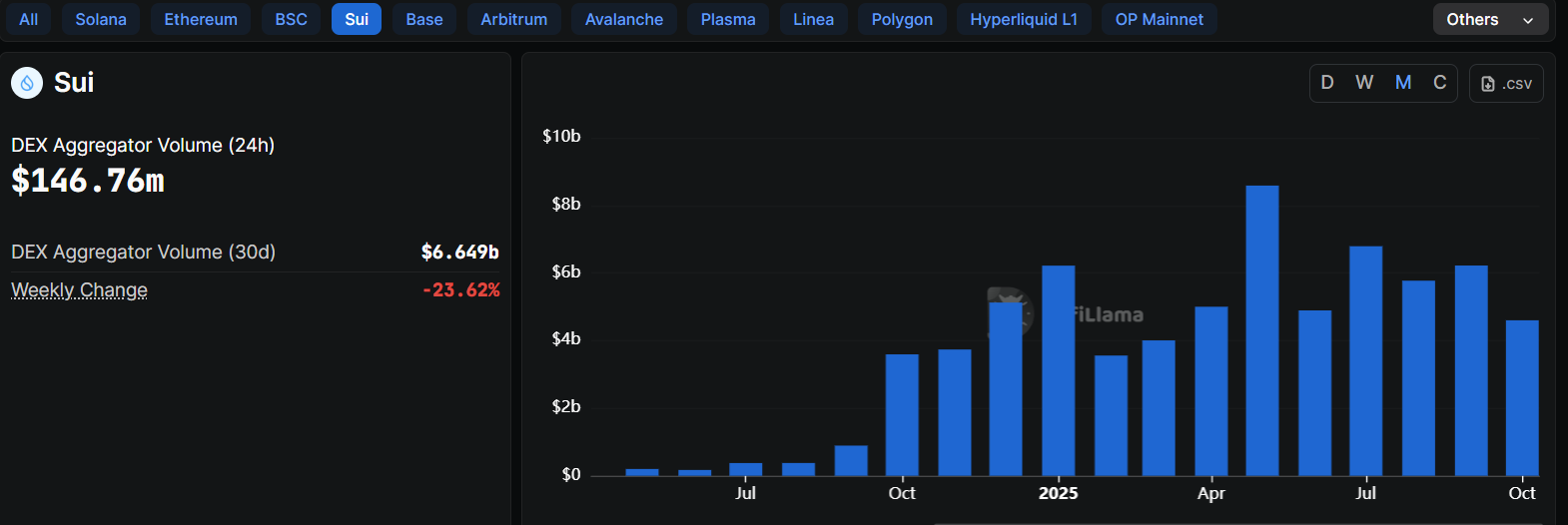Click the chart bar above first Oct label
The width and height of the screenshot is (1568, 525).
coord(902,415)
